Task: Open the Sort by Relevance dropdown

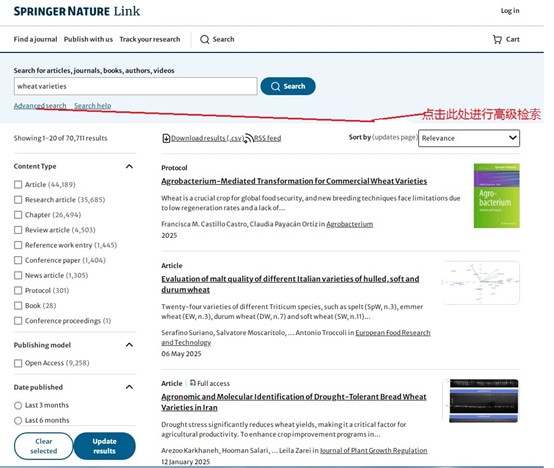Action: (x=469, y=138)
